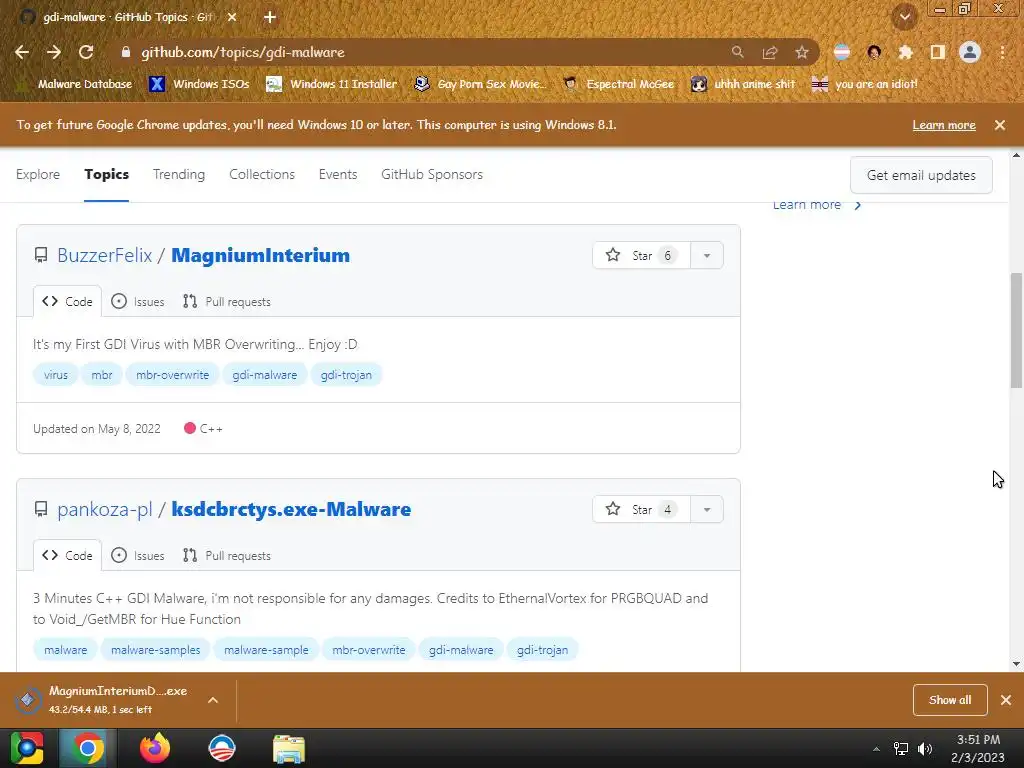
Task: Open ksdcbrctys.exe-Malware repository
Action: click(x=291, y=509)
